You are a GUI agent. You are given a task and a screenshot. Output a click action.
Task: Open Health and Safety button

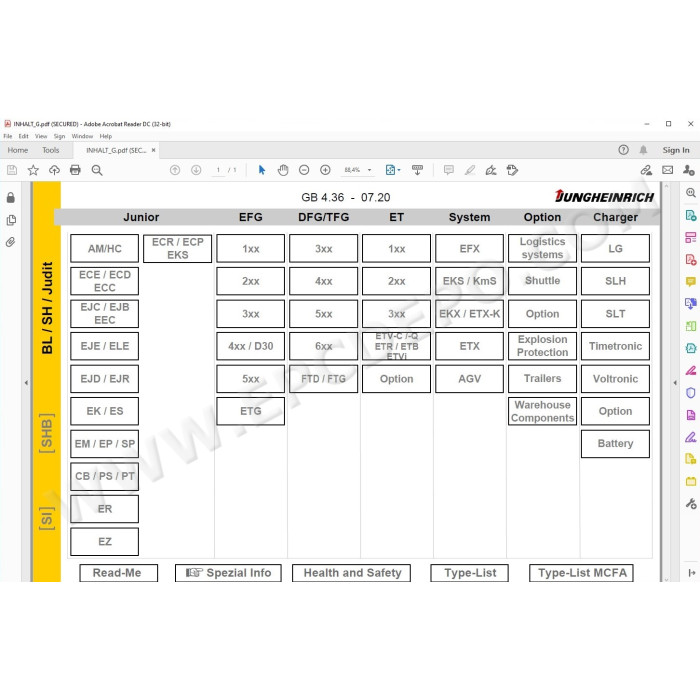coord(351,573)
